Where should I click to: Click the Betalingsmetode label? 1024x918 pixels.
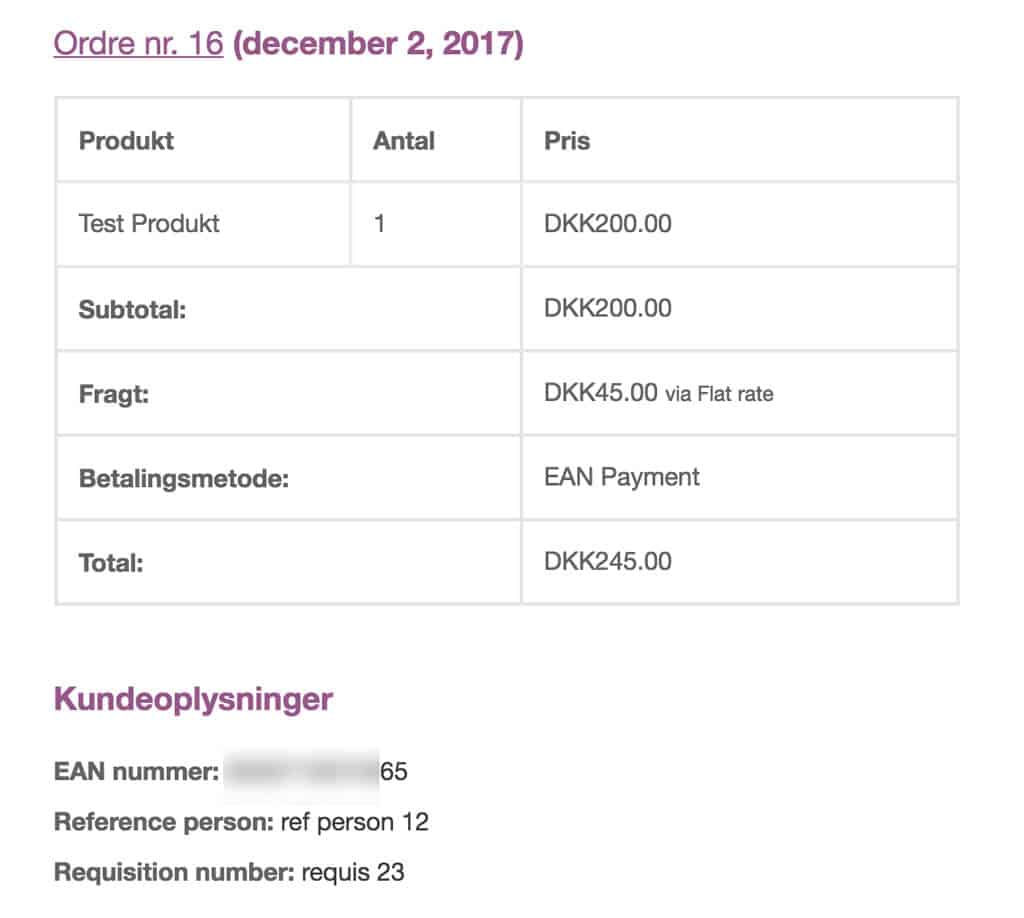184,479
